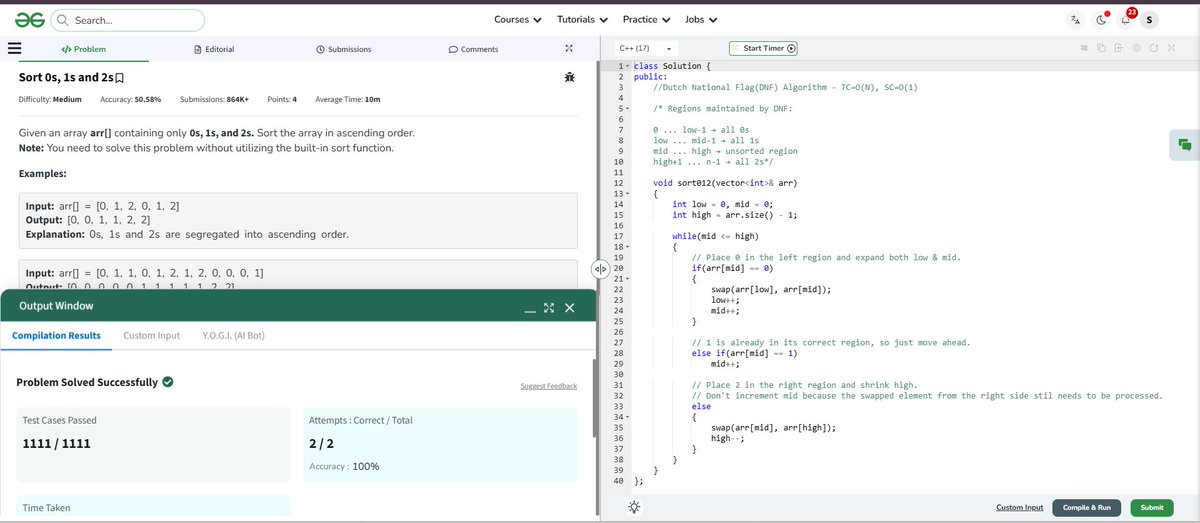
Task: Click the bug report icon
Action: pyautogui.click(x=569, y=77)
